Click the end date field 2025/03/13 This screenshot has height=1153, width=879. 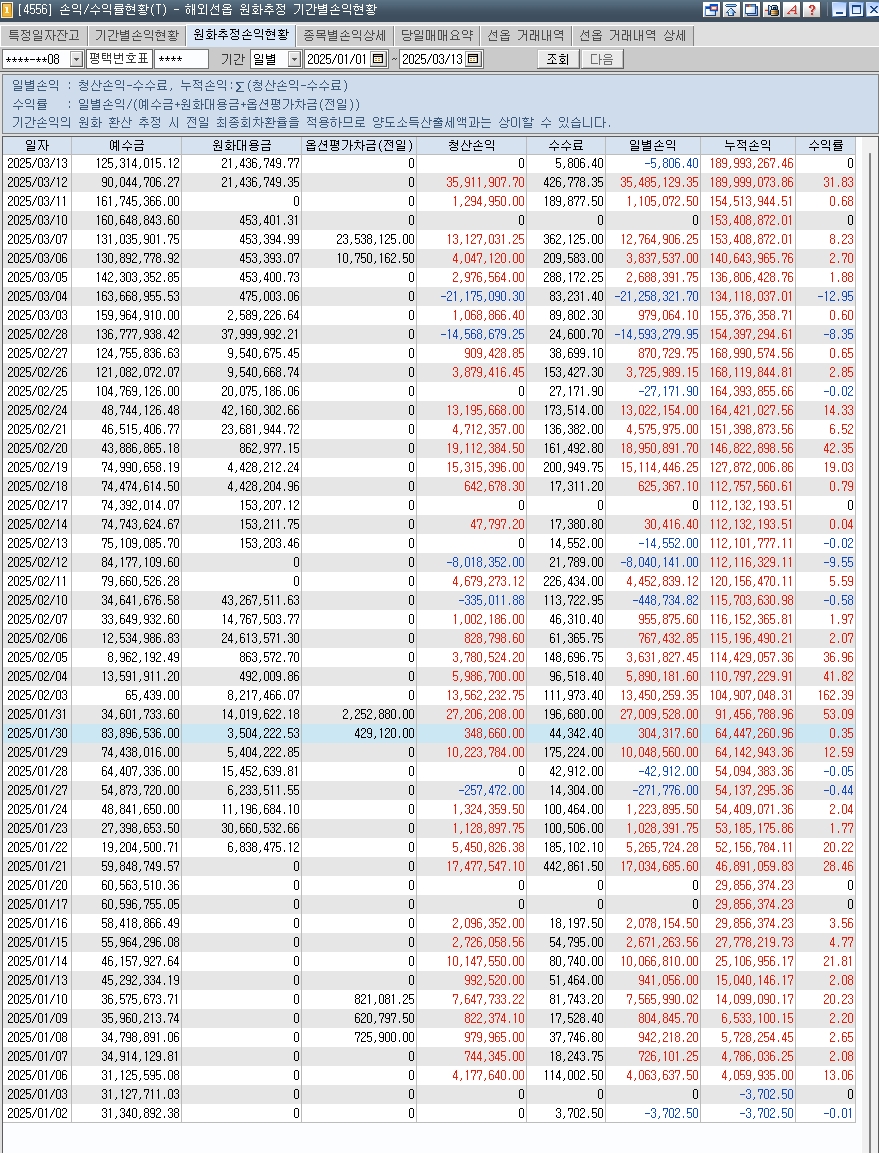pos(433,59)
